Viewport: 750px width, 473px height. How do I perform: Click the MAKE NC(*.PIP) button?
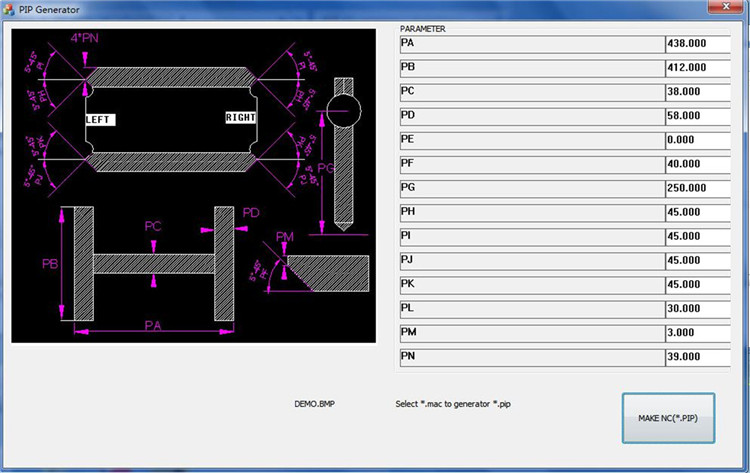[668, 418]
